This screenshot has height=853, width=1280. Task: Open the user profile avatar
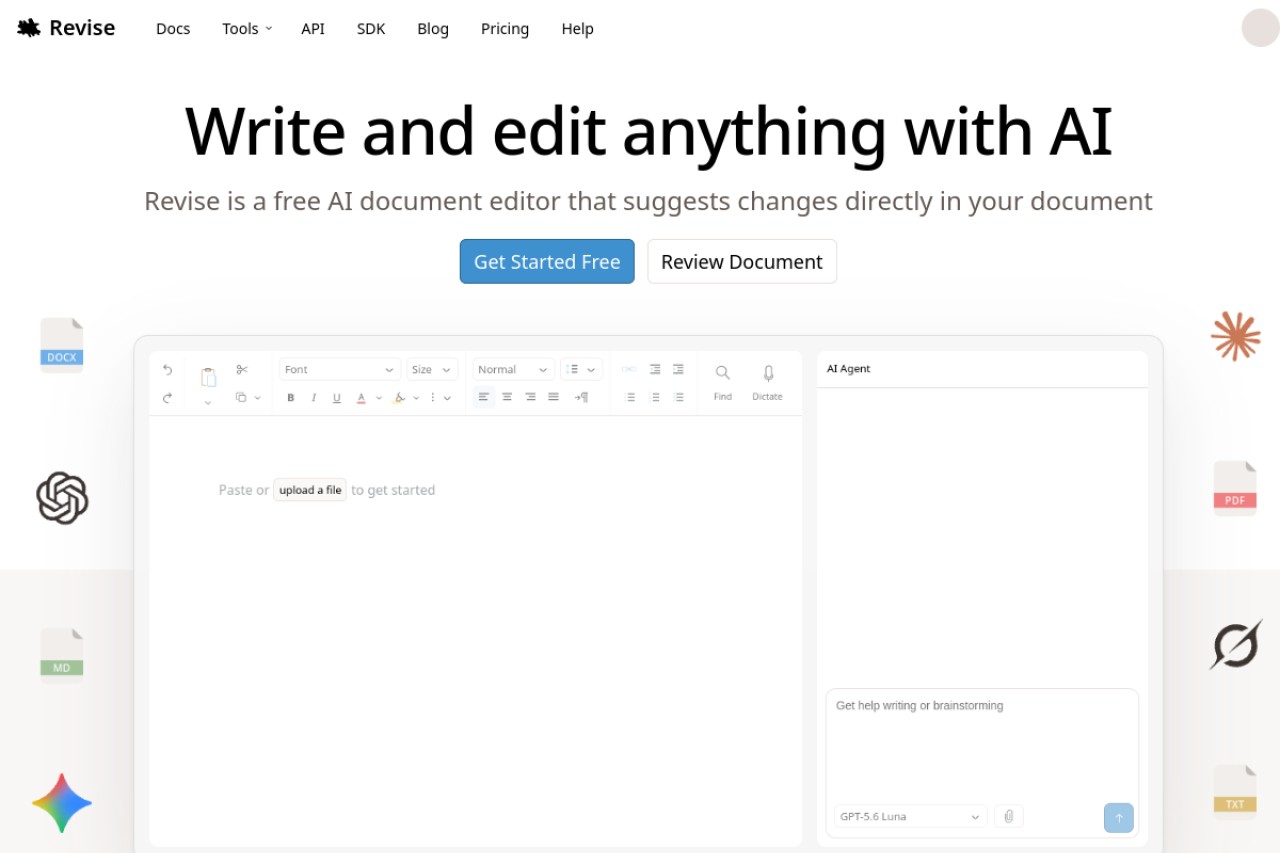(1260, 28)
